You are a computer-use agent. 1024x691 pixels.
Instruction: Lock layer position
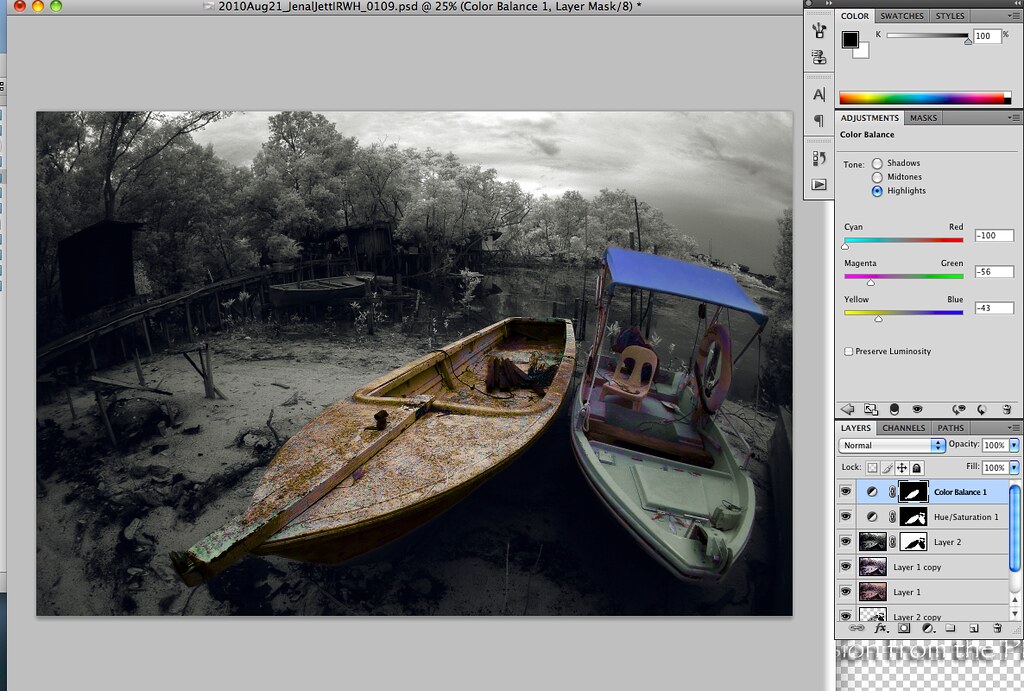[902, 468]
